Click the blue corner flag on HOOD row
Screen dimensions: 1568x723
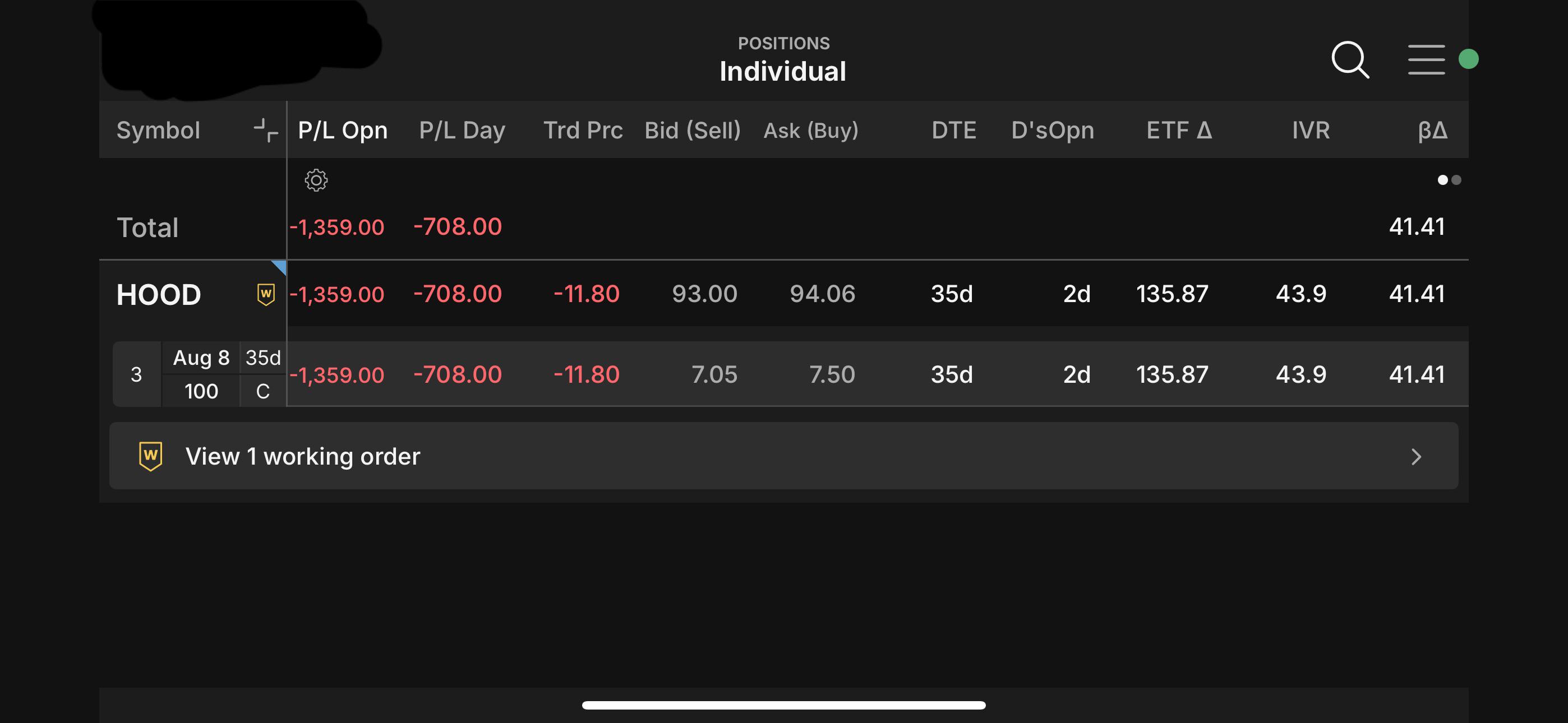point(279,267)
